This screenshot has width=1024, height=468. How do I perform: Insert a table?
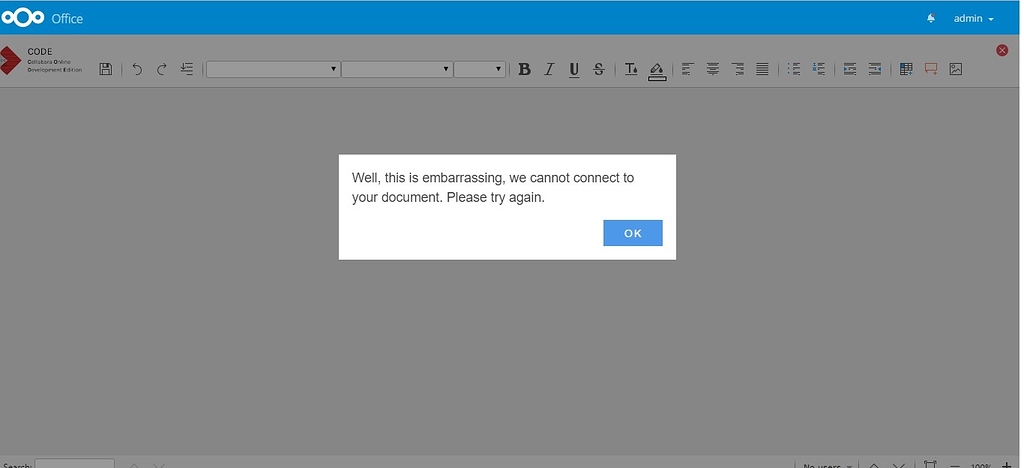pos(906,69)
